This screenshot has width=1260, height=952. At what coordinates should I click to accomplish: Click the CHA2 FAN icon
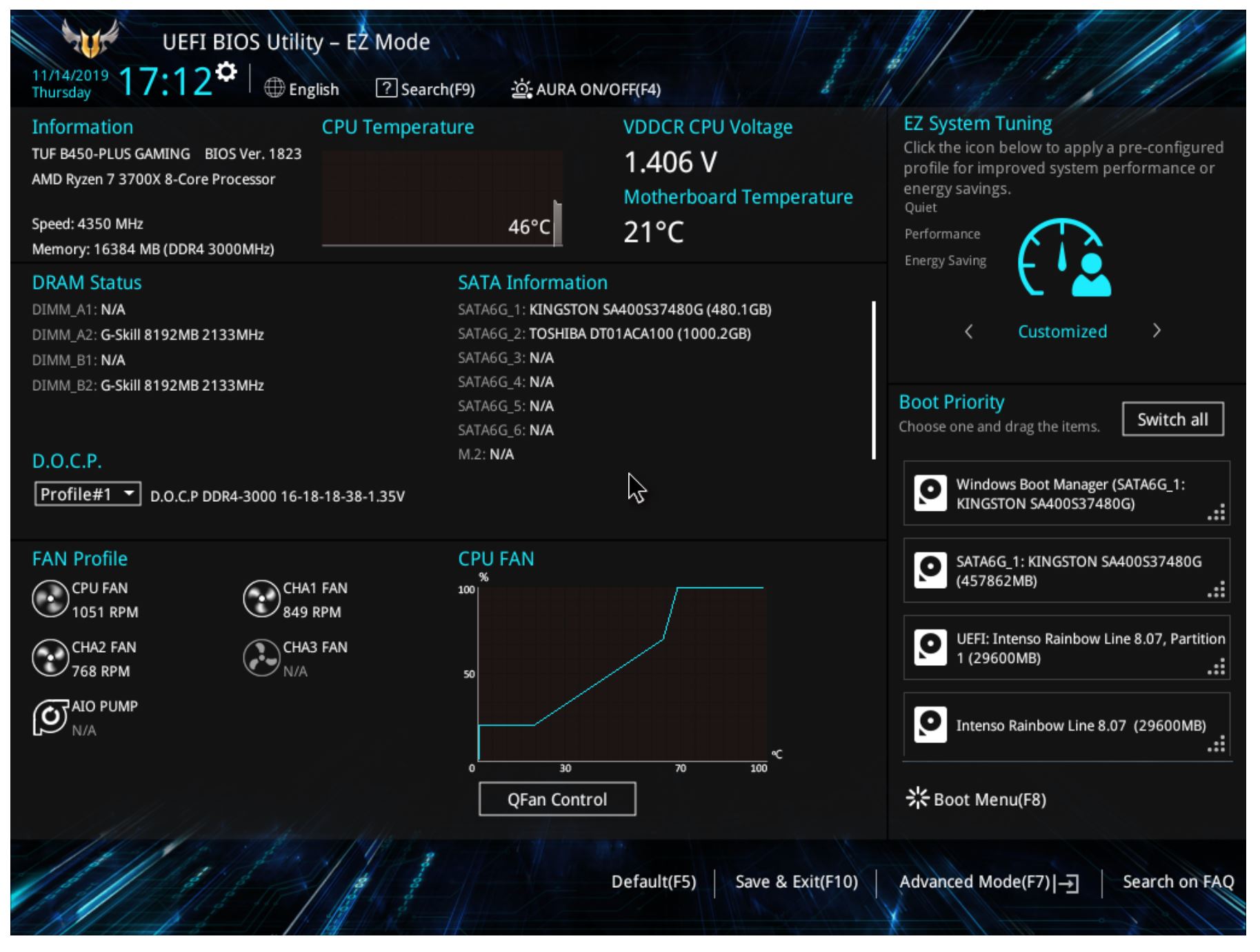(50, 658)
